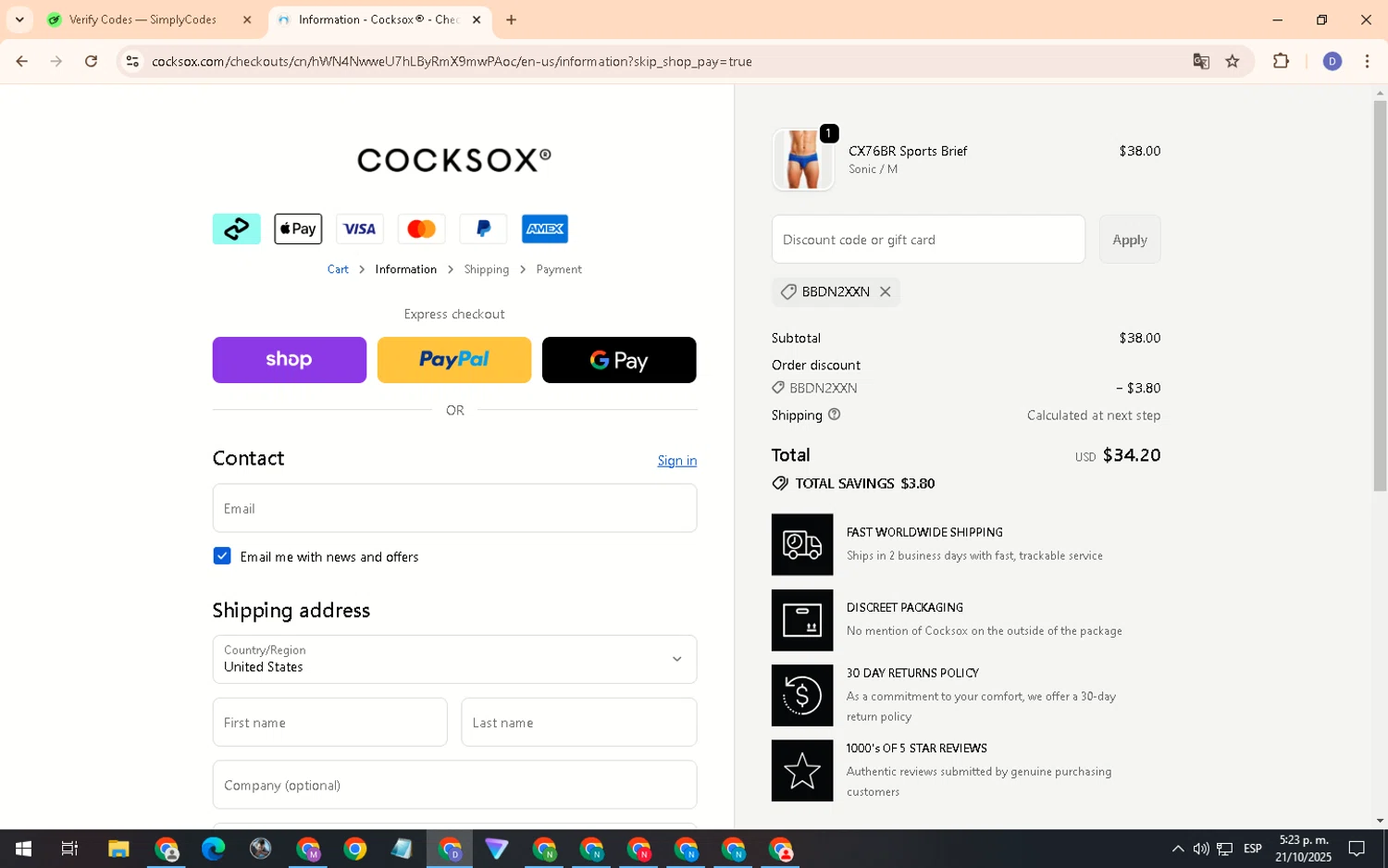This screenshot has width=1388, height=868.
Task: Click the Company (optional) field
Action: click(x=454, y=785)
